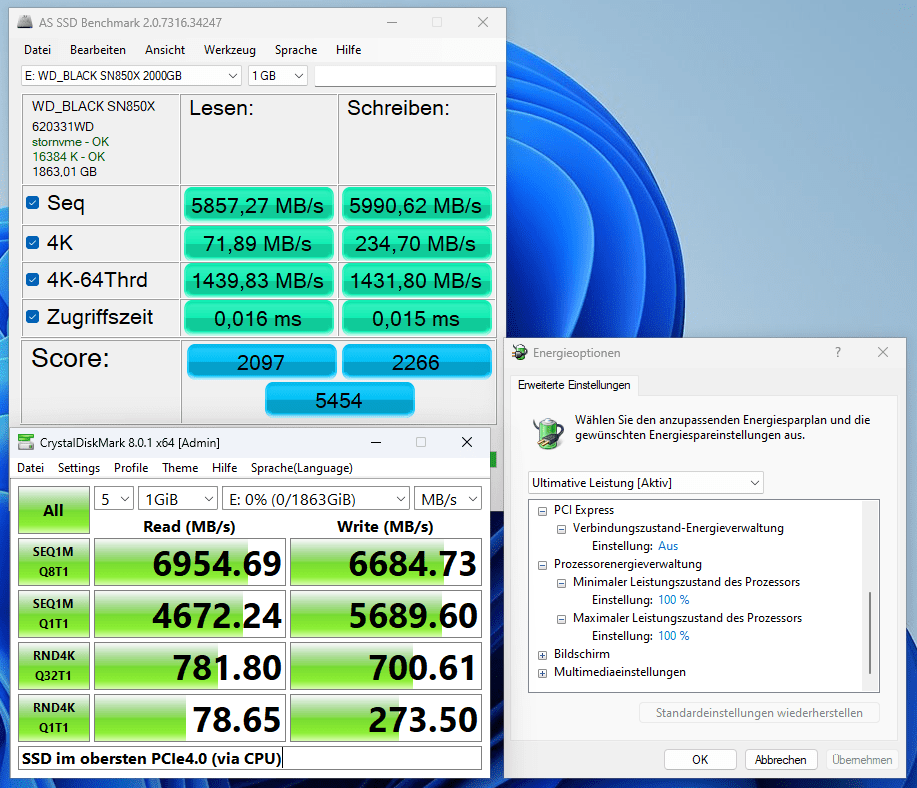
Task: Collapse Maximaler Leistungszustand des Prozessors
Action: point(561,619)
